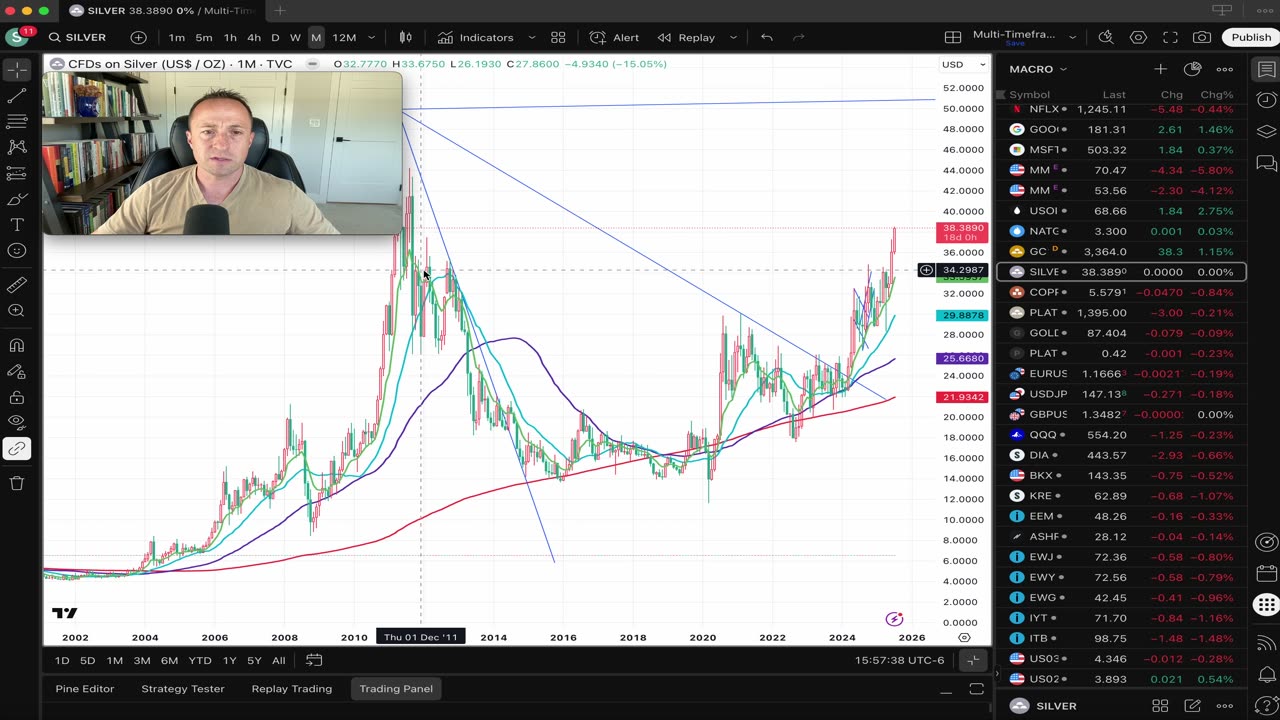Create an Alert from the toolbar
The height and width of the screenshot is (720, 1280).
coord(614,37)
